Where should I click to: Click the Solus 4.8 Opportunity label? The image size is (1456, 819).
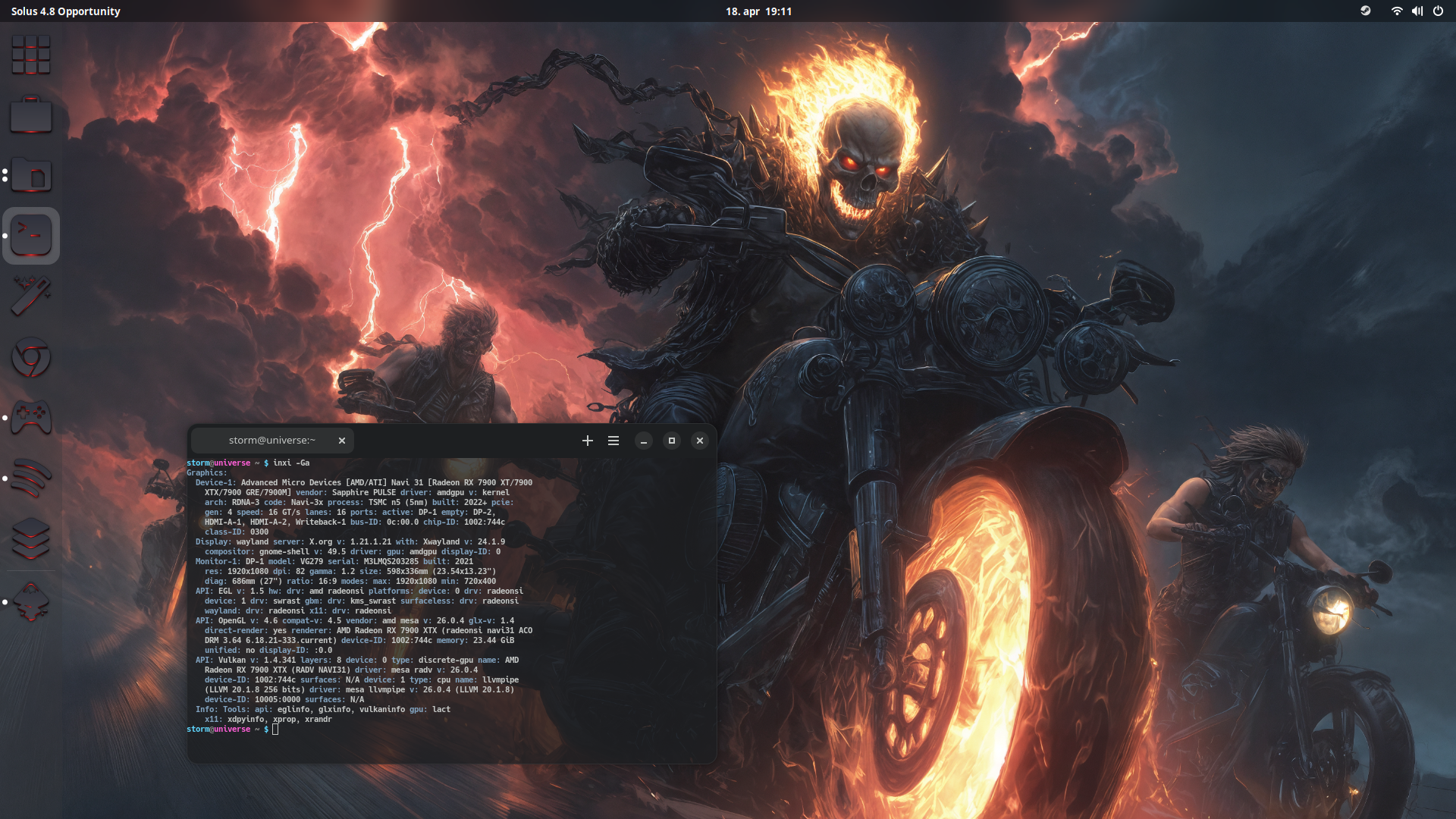click(65, 11)
